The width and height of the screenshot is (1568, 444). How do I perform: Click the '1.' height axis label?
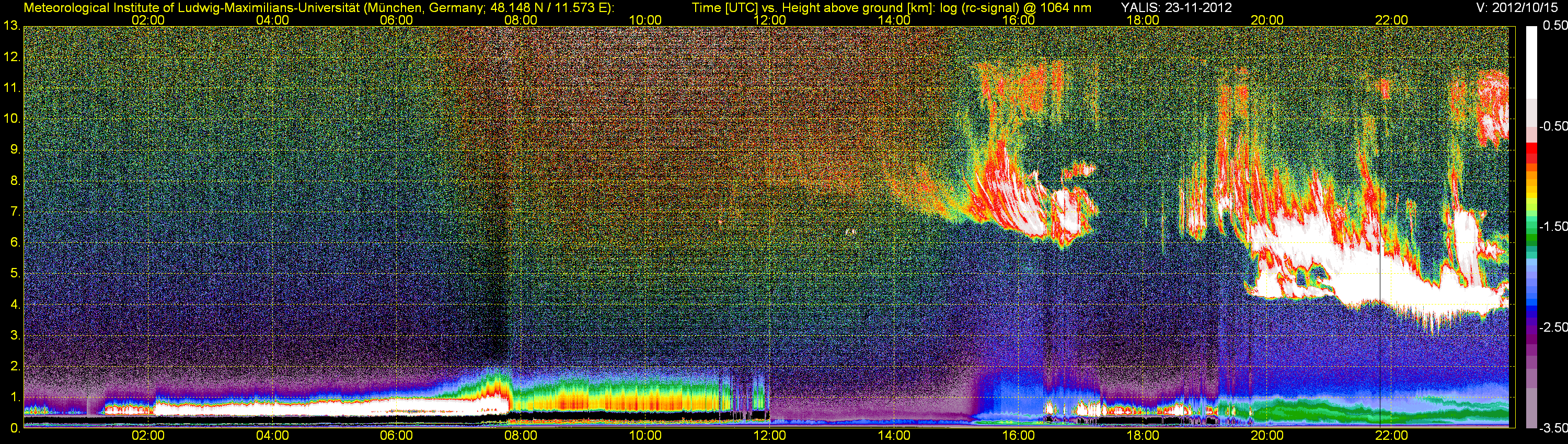(x=15, y=398)
